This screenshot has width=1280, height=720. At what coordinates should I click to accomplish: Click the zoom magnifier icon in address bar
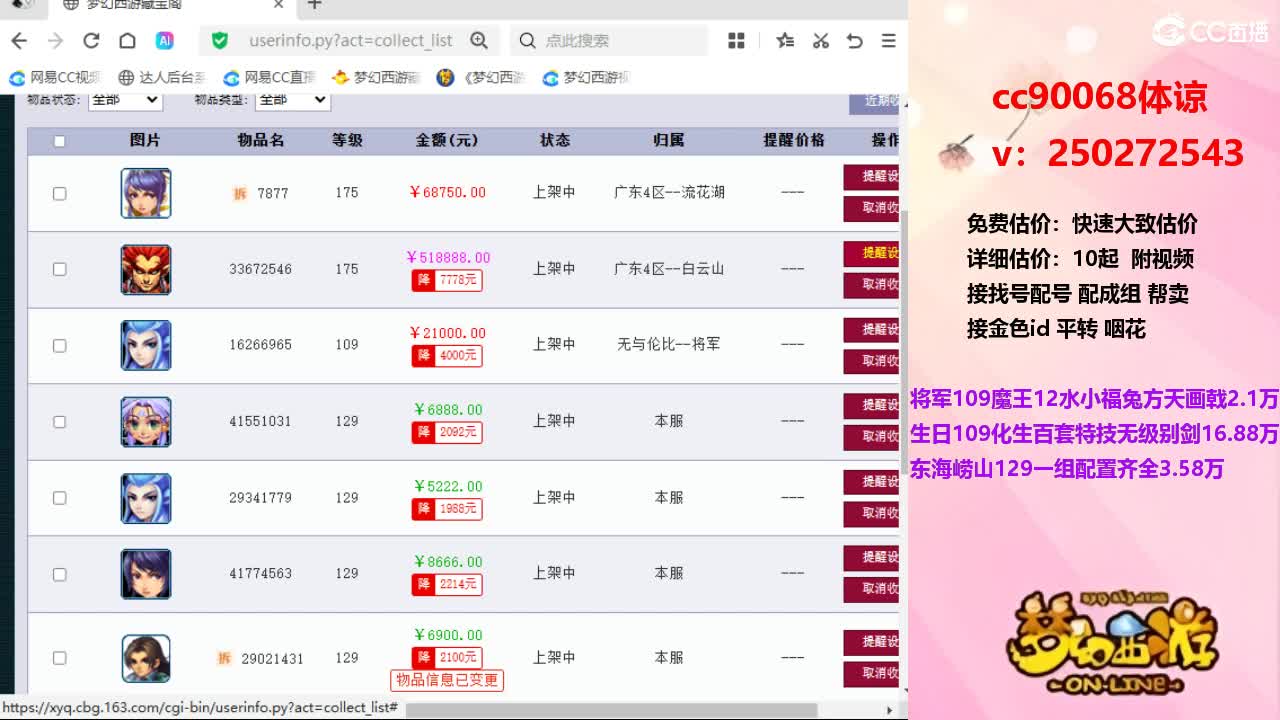pyautogui.click(x=479, y=40)
